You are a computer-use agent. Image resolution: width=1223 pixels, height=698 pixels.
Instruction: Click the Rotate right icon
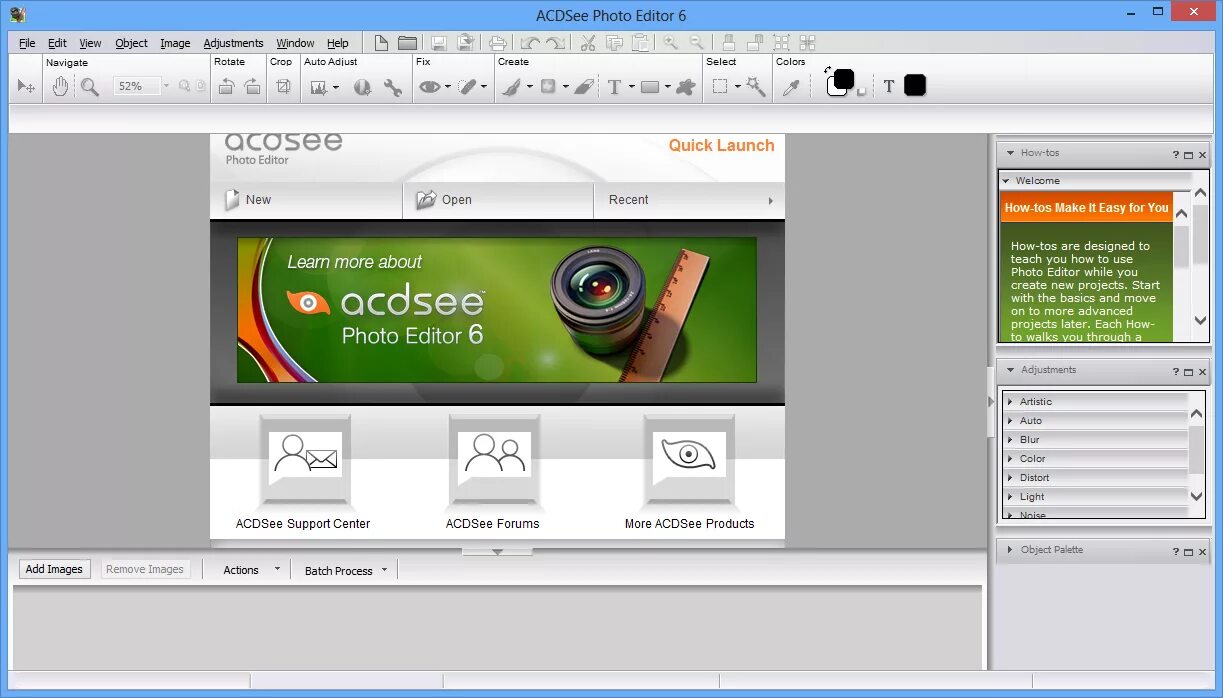252,87
